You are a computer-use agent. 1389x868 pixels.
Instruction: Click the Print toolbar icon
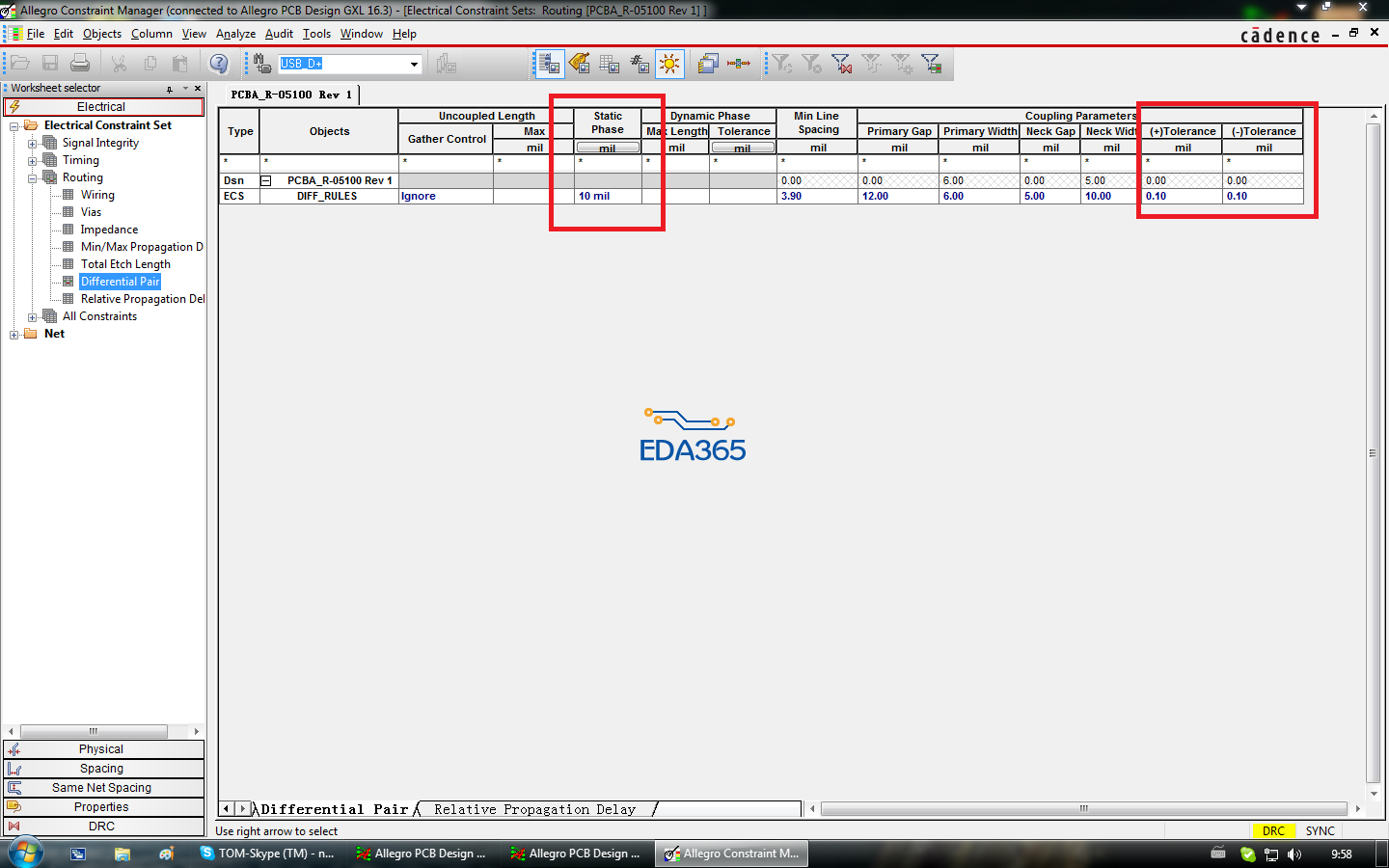pos(80,64)
